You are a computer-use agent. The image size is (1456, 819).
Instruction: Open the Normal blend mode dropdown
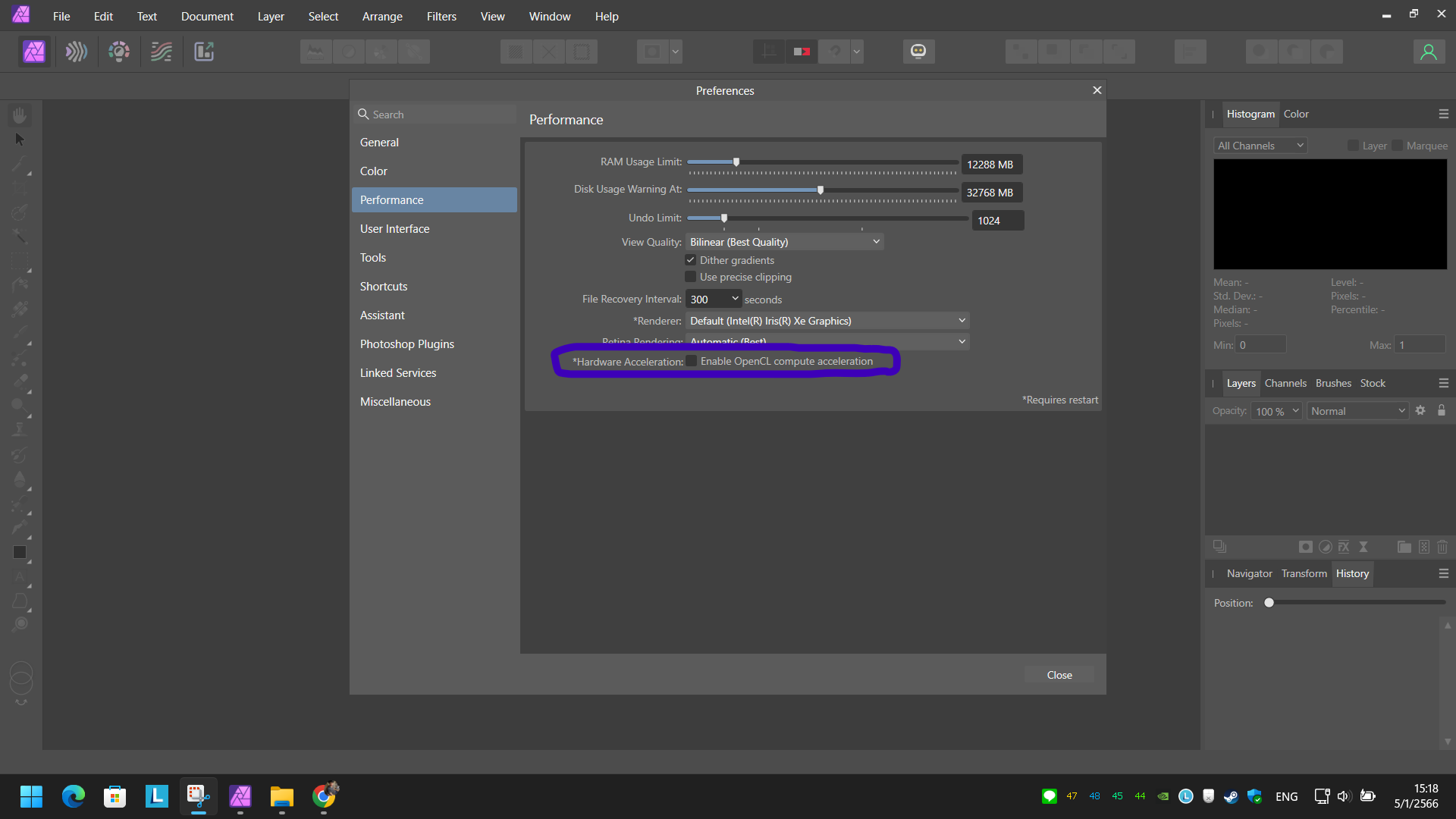pos(1358,411)
